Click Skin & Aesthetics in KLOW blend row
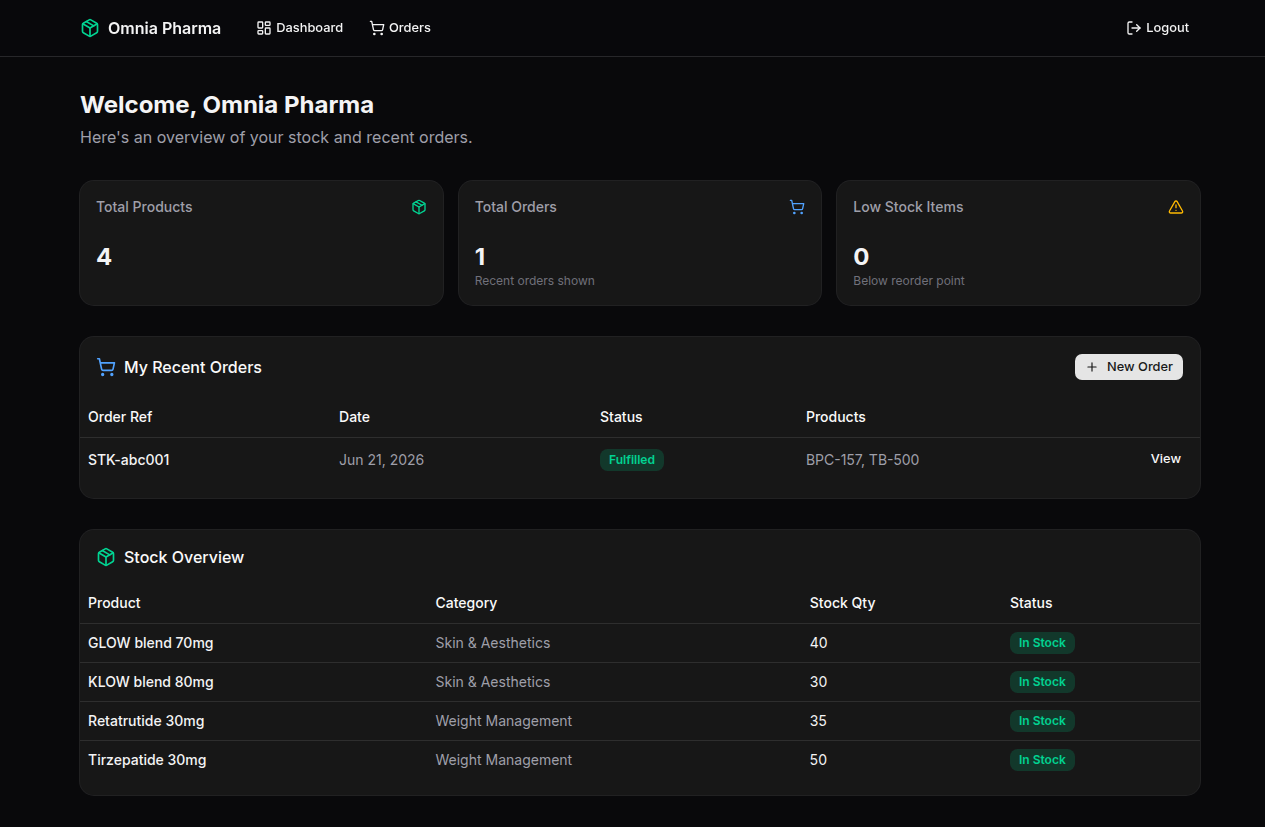 coord(493,682)
